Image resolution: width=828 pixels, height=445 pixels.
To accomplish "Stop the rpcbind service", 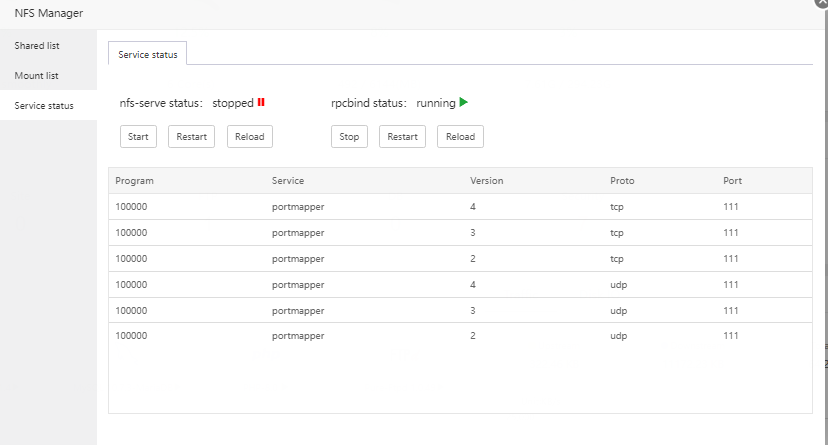I will click(x=349, y=137).
